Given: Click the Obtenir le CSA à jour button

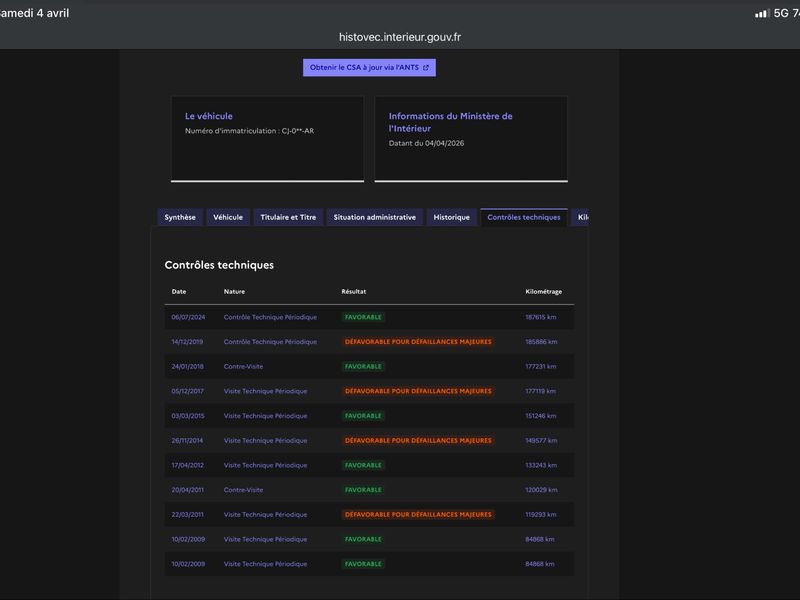Looking at the screenshot, I should coord(369,68).
